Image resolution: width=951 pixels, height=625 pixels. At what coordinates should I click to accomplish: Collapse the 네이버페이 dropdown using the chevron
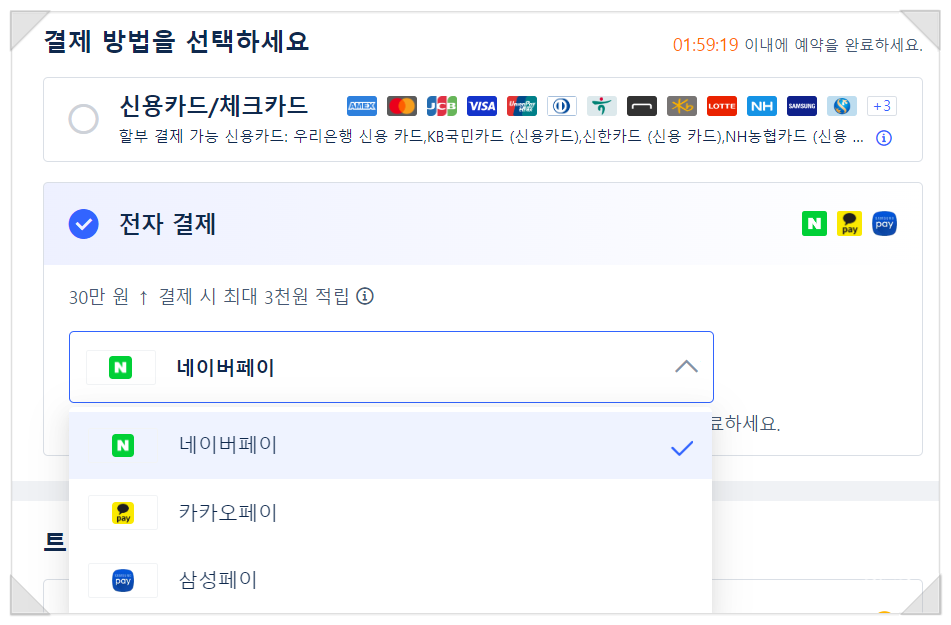686,367
